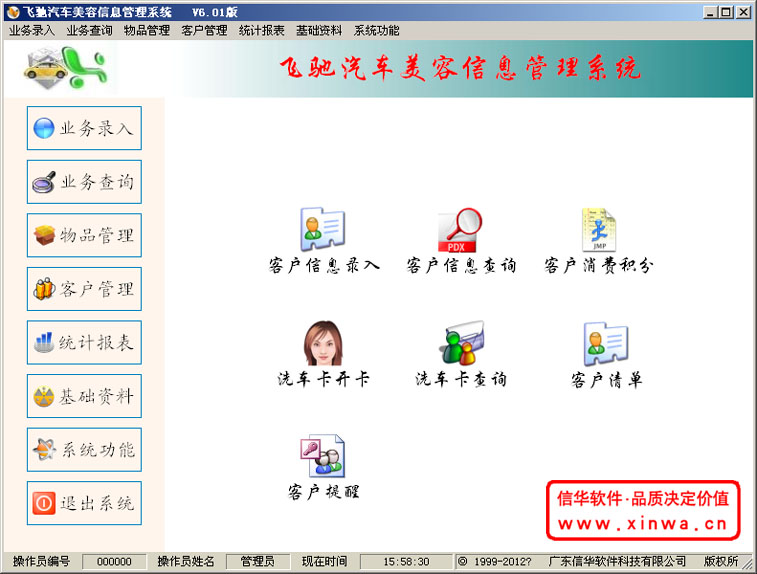This screenshot has height=574, width=757.
Task: Click the www.xinwa.cn web address
Action: tap(643, 523)
